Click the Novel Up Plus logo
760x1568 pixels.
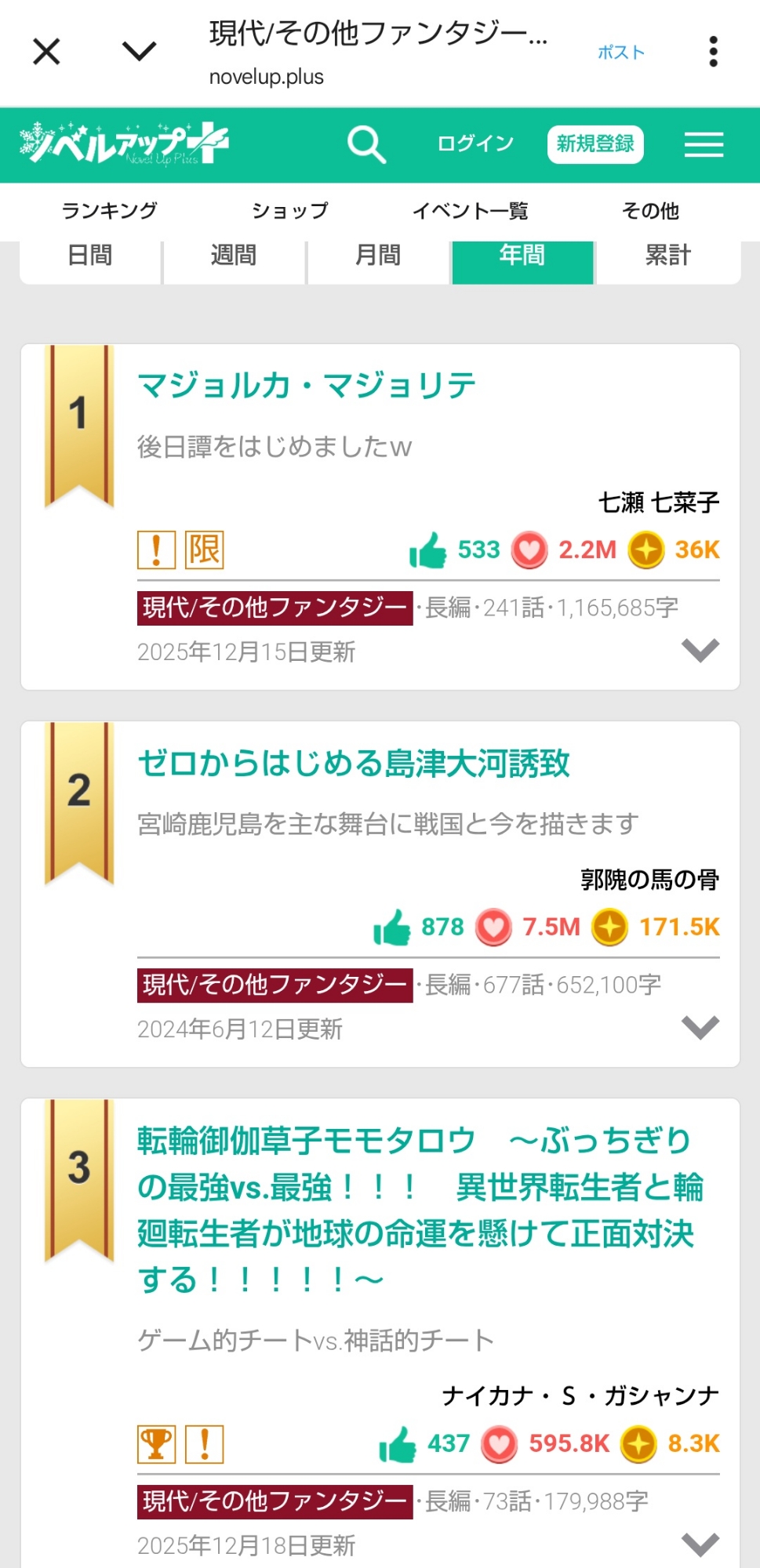point(124,143)
